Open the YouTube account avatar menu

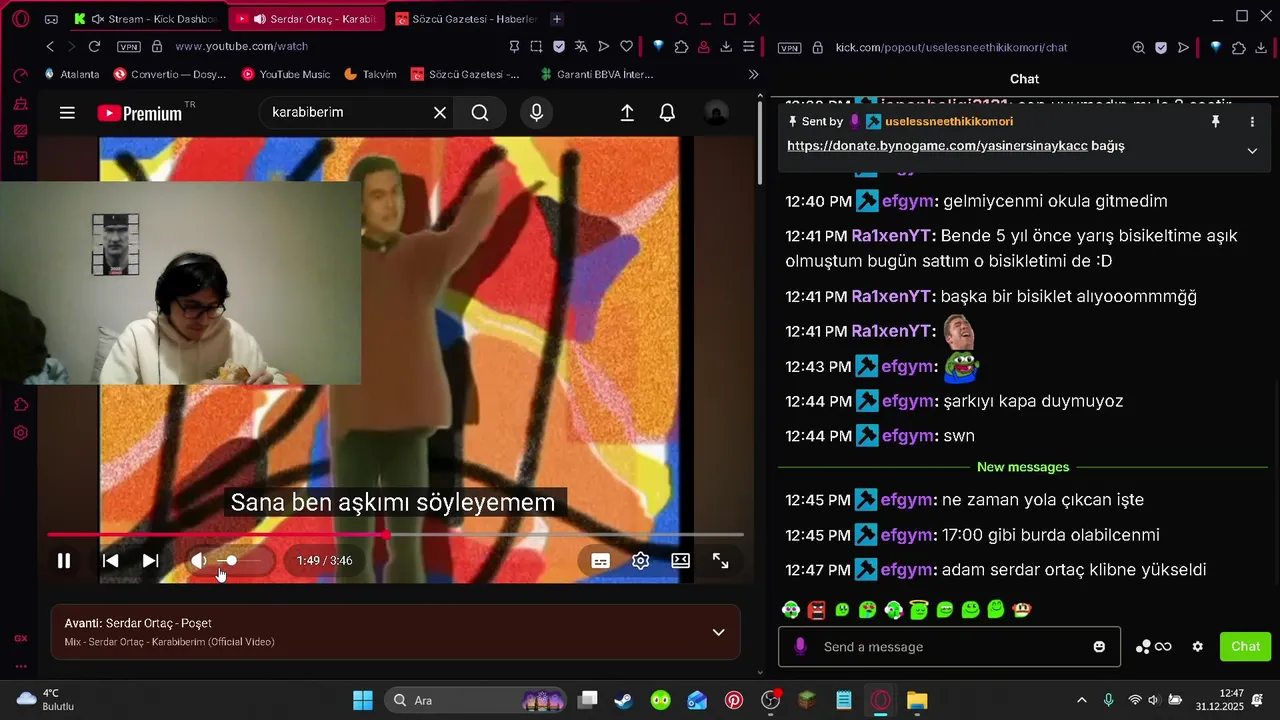(716, 113)
